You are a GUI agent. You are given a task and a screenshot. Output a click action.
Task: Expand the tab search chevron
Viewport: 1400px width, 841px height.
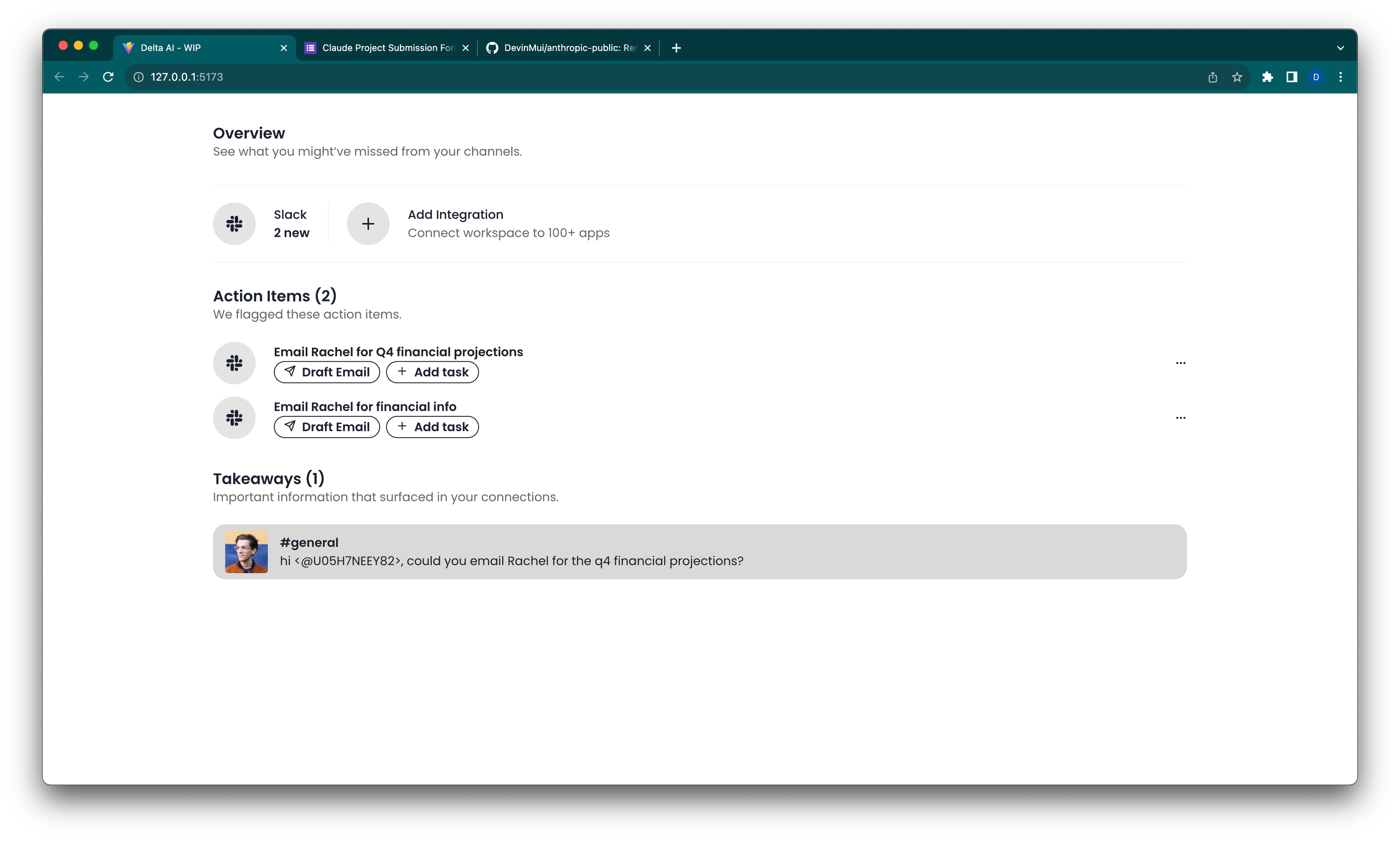[x=1340, y=48]
